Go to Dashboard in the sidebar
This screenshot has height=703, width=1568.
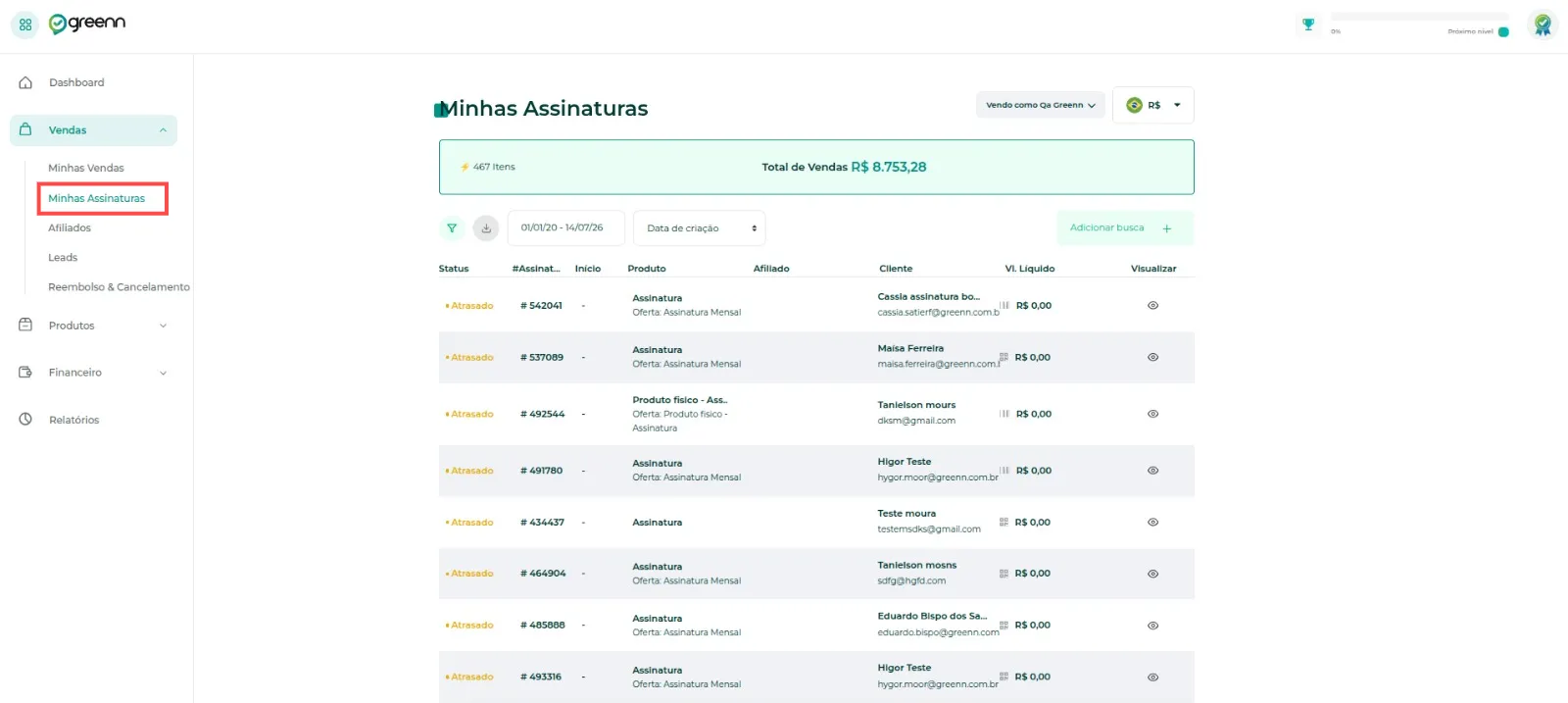[76, 82]
